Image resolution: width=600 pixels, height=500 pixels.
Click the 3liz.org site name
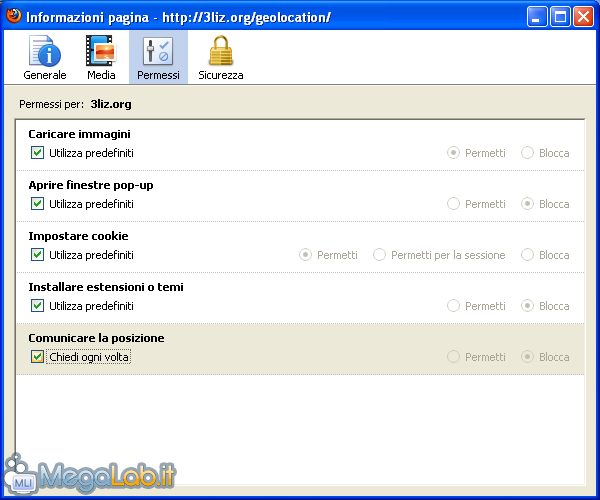(x=111, y=104)
